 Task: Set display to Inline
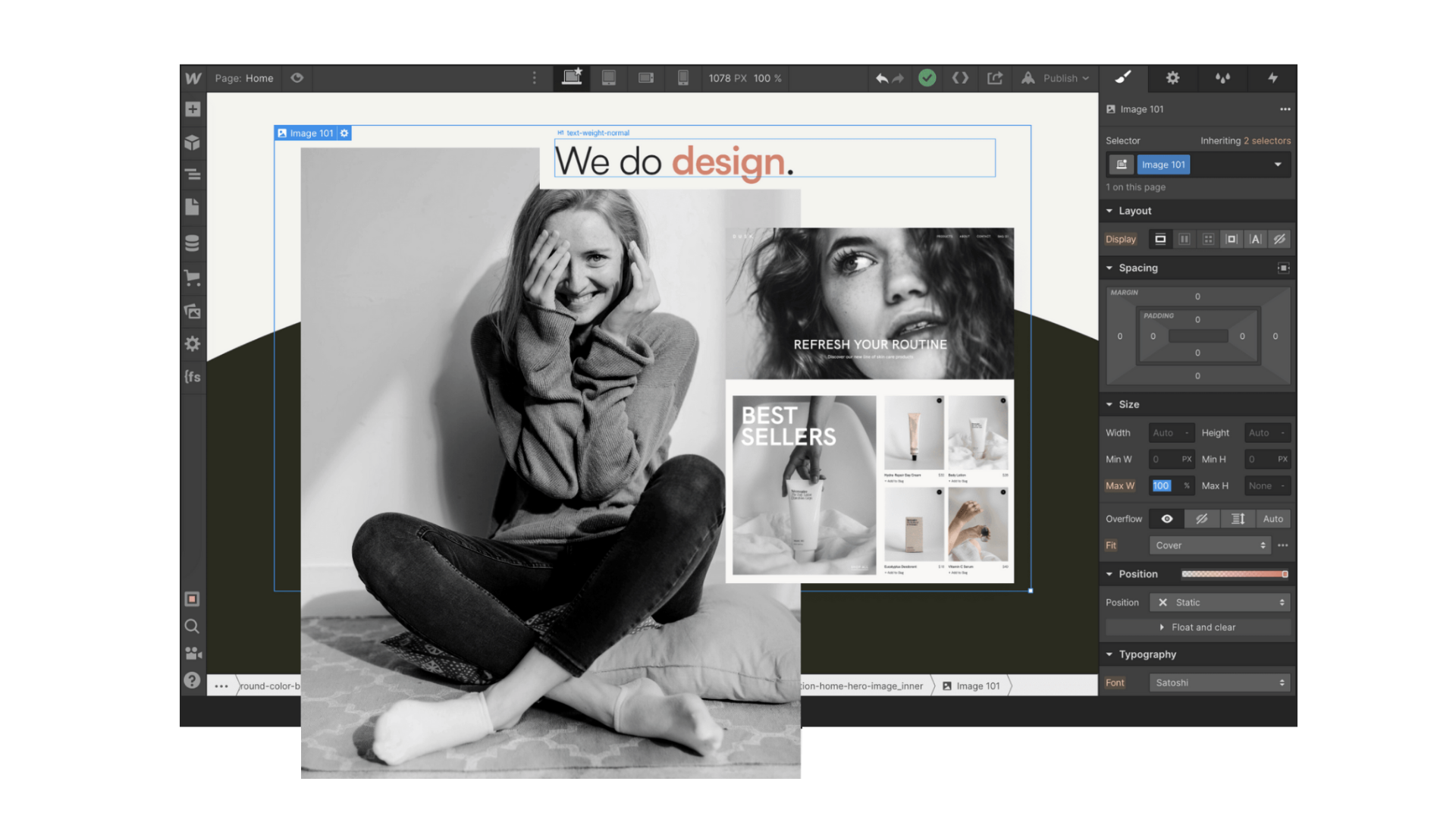tap(1256, 239)
